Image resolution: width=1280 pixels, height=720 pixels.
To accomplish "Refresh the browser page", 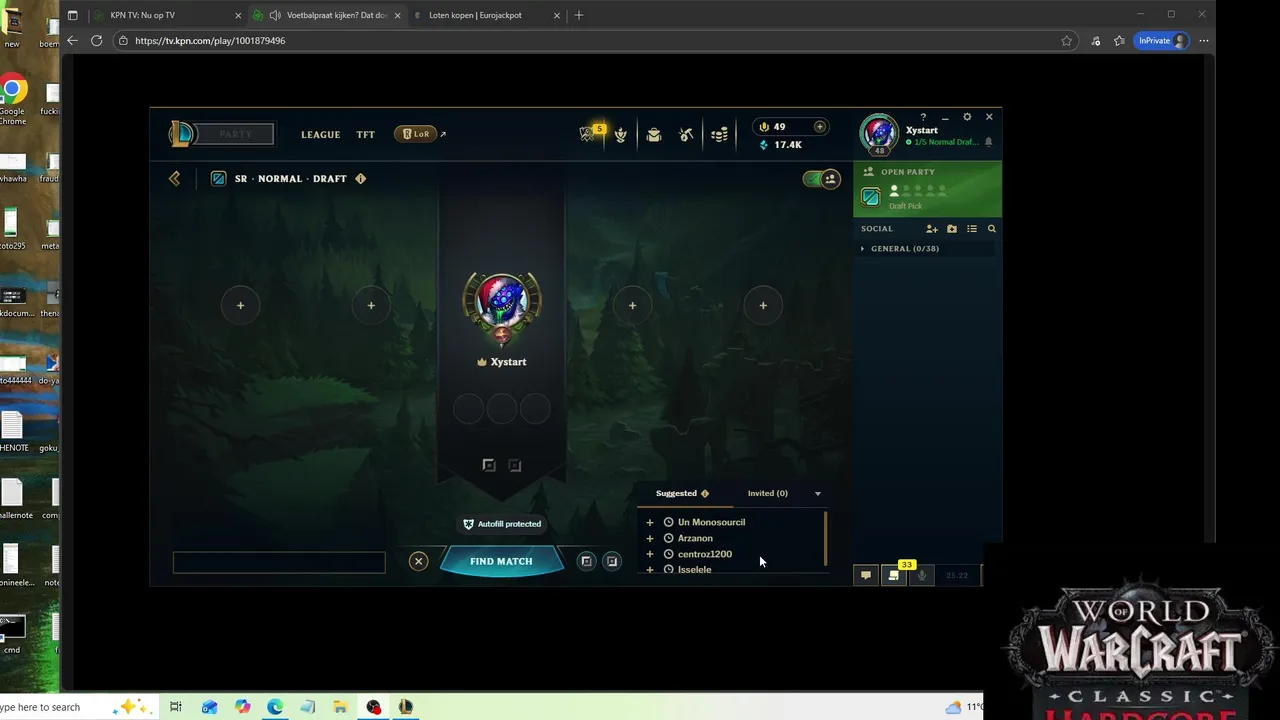I will (96, 41).
